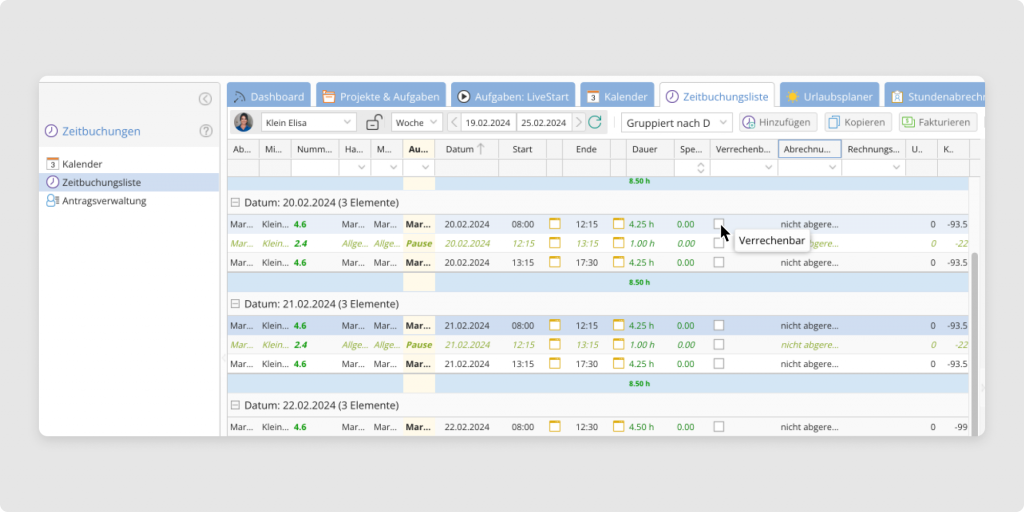Open the Aufgaben: LiveStart tab
Viewport: 1024px width, 512px height.
point(512,97)
